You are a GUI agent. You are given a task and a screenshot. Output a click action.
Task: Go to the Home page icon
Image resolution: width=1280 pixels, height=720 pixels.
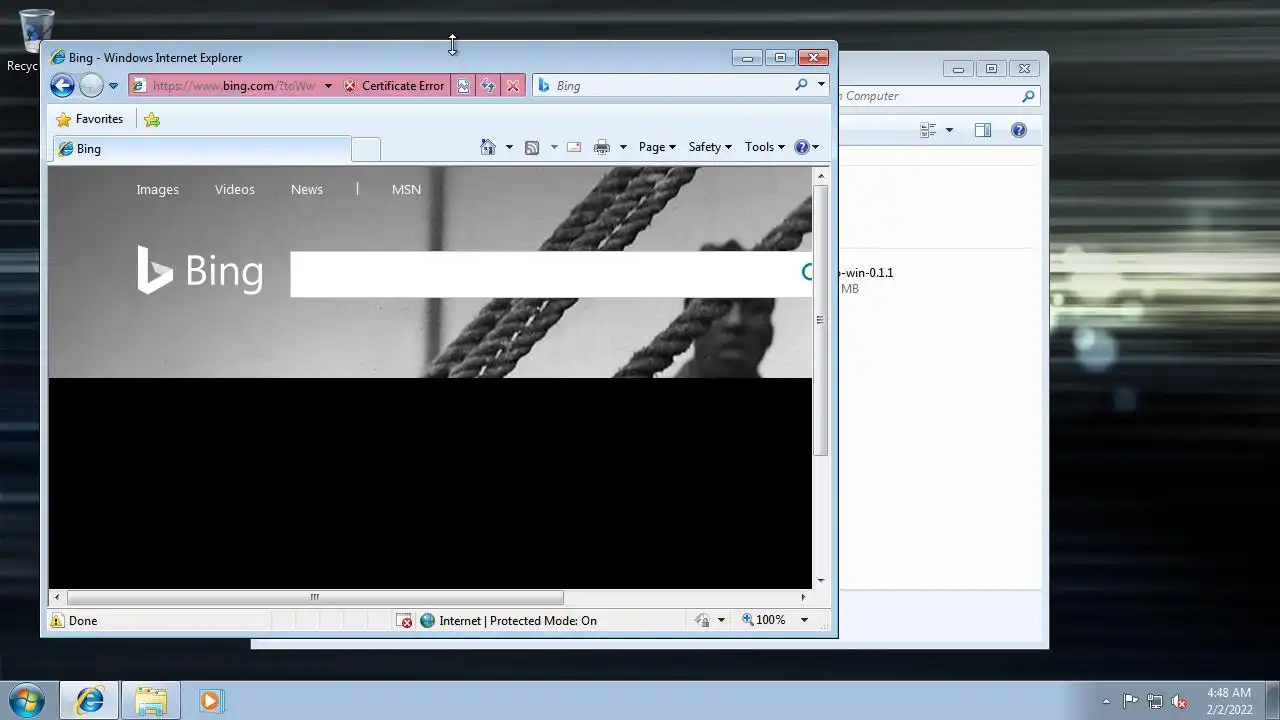coord(488,147)
